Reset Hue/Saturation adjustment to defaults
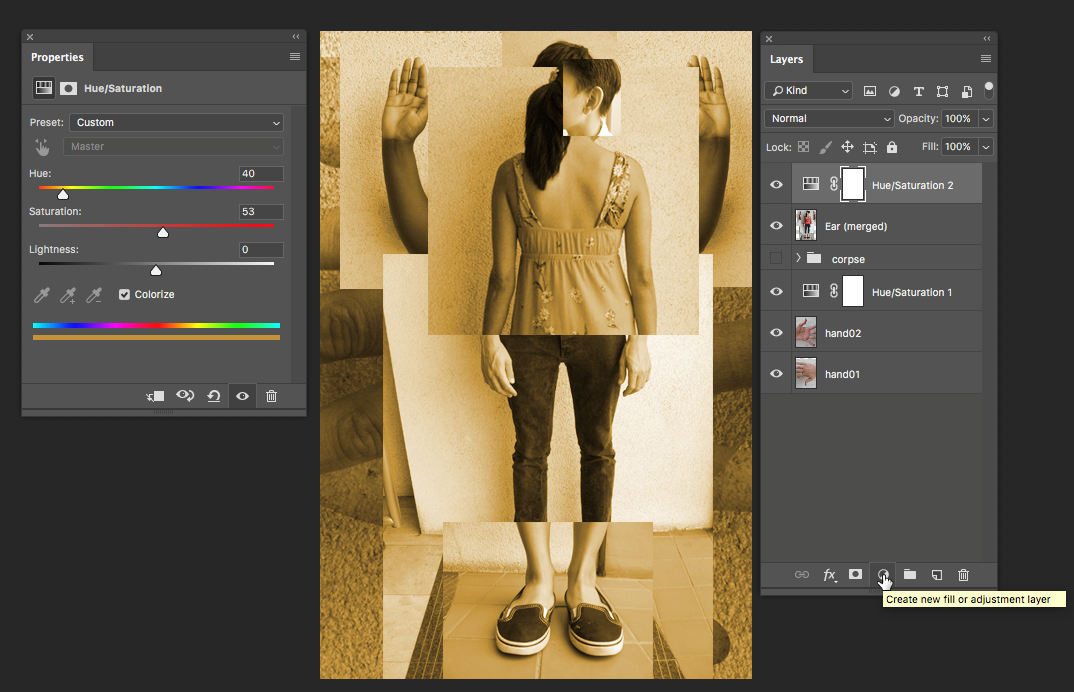The width and height of the screenshot is (1074, 692). (x=214, y=396)
